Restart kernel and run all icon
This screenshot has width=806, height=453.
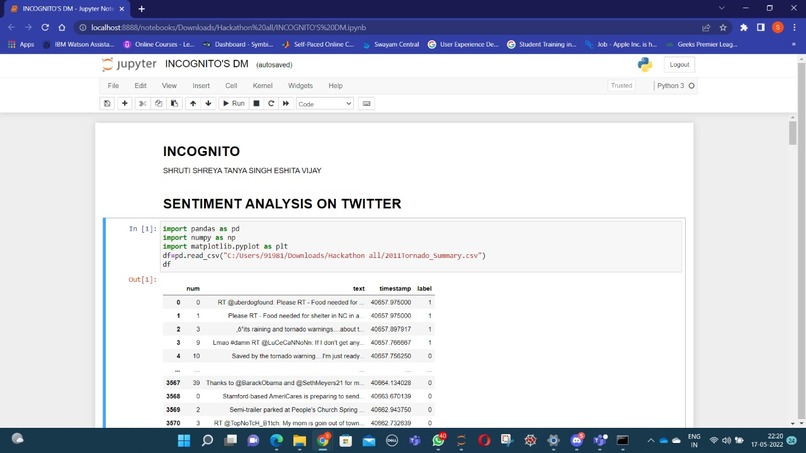coord(286,103)
